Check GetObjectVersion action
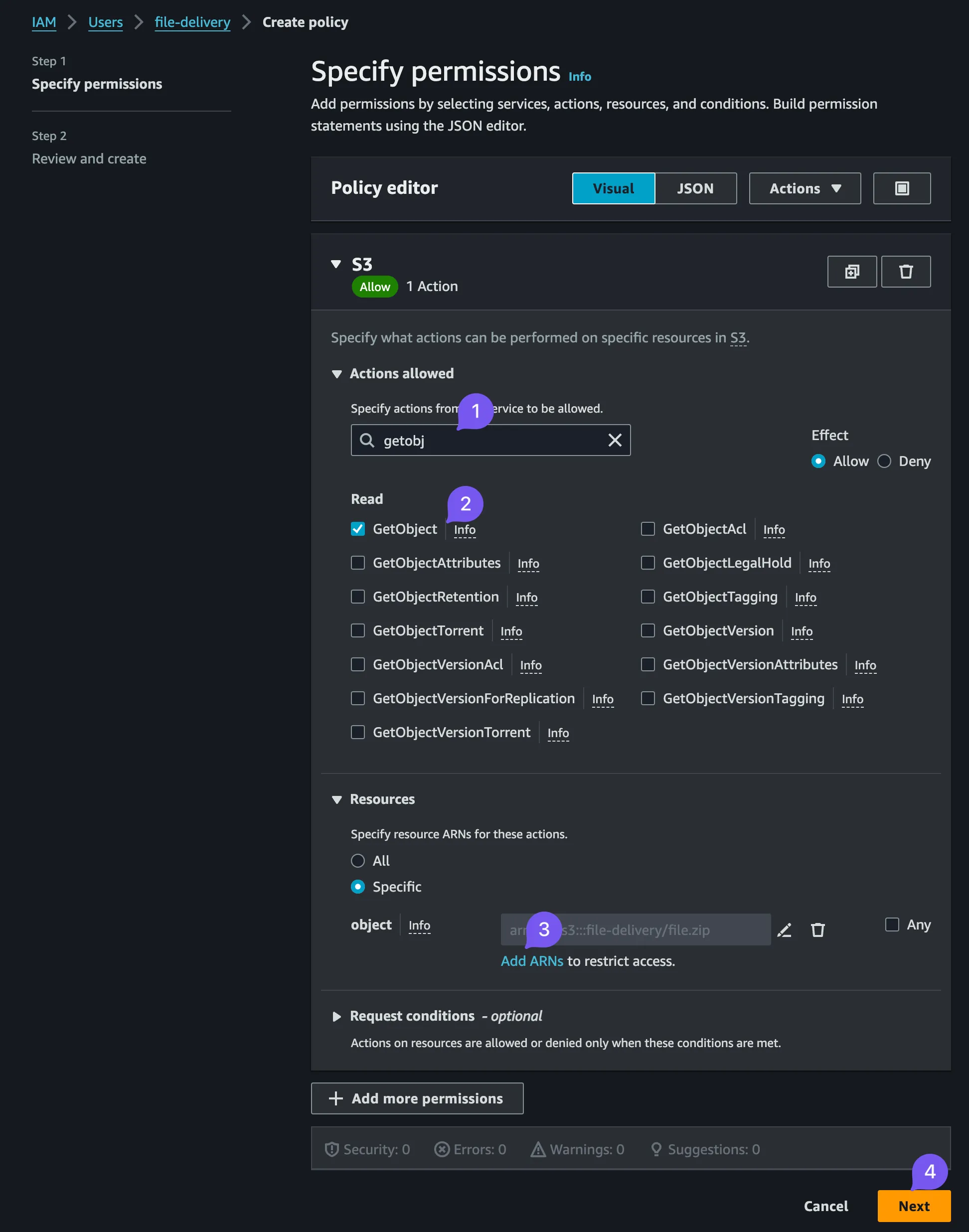969x1232 pixels. tap(647, 631)
